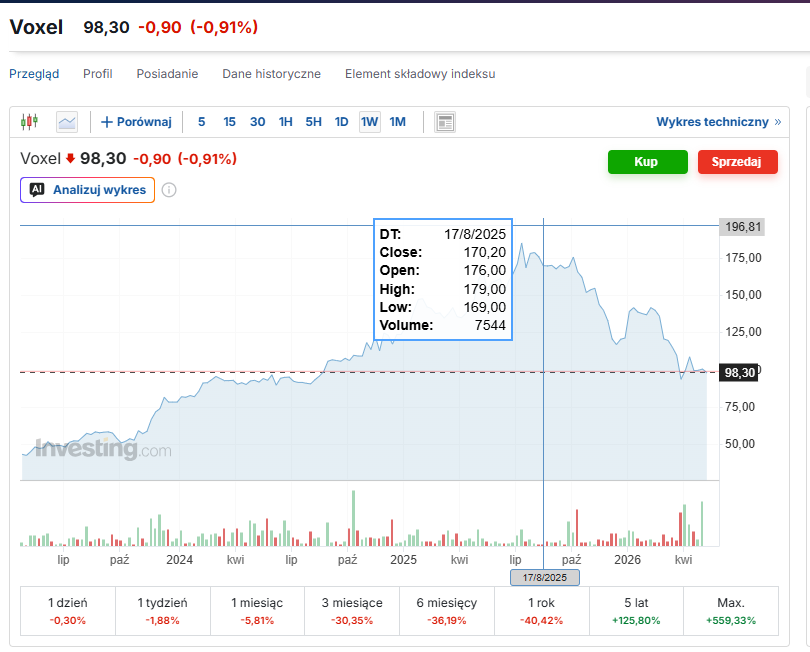Click the 50,00 price axis label

740,444
